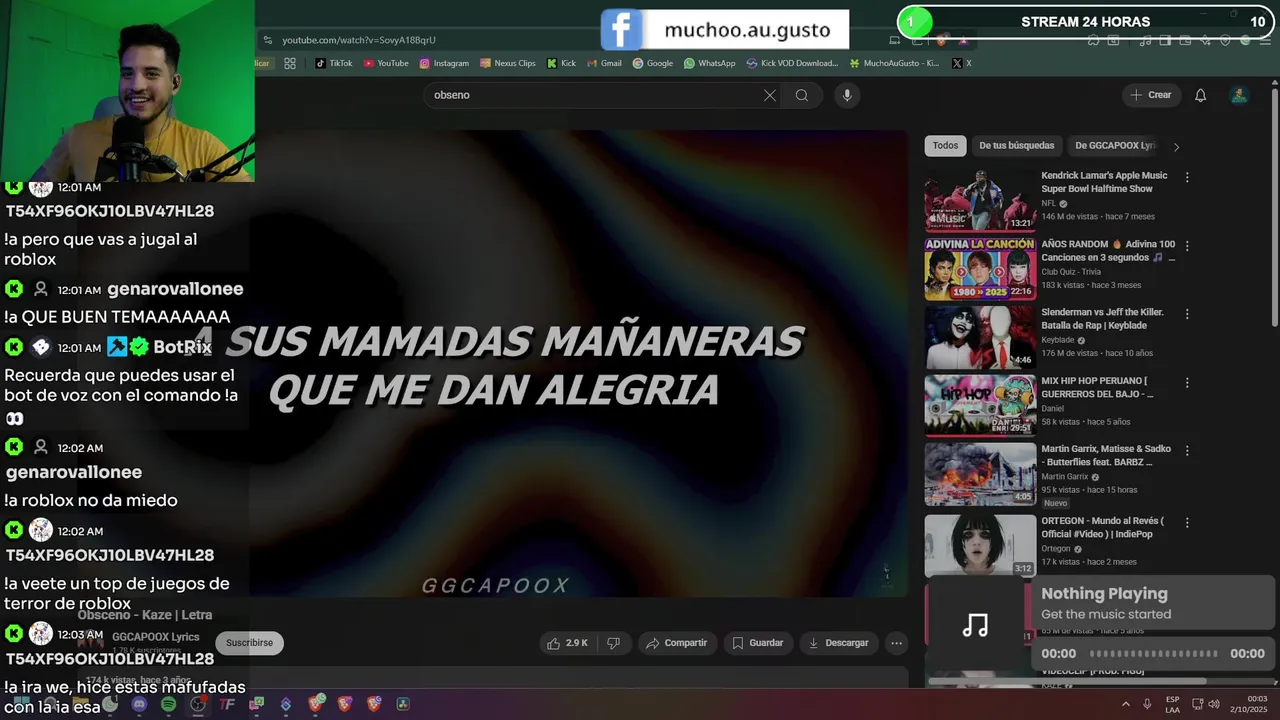Viewport: 1280px width, 720px height.
Task: Open the Brave shield icon in address bar
Action: pos(942,40)
